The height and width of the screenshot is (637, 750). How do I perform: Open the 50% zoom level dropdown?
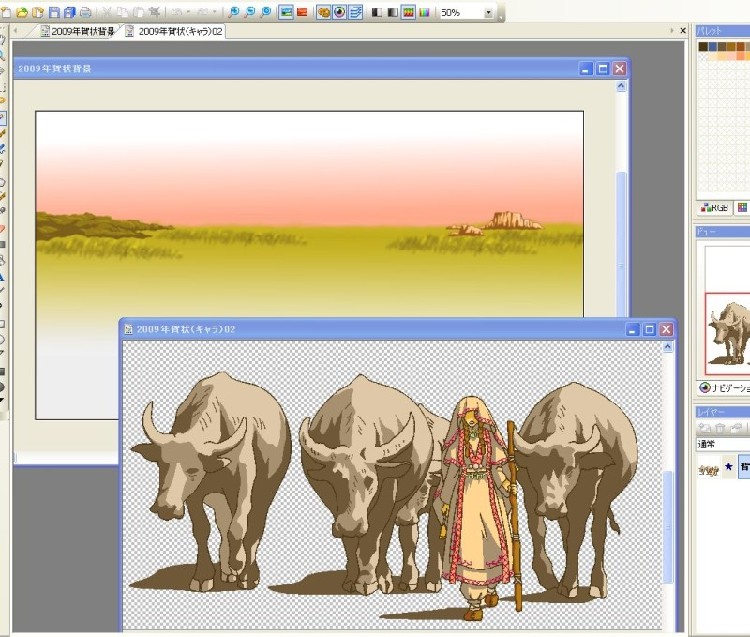pyautogui.click(x=488, y=13)
